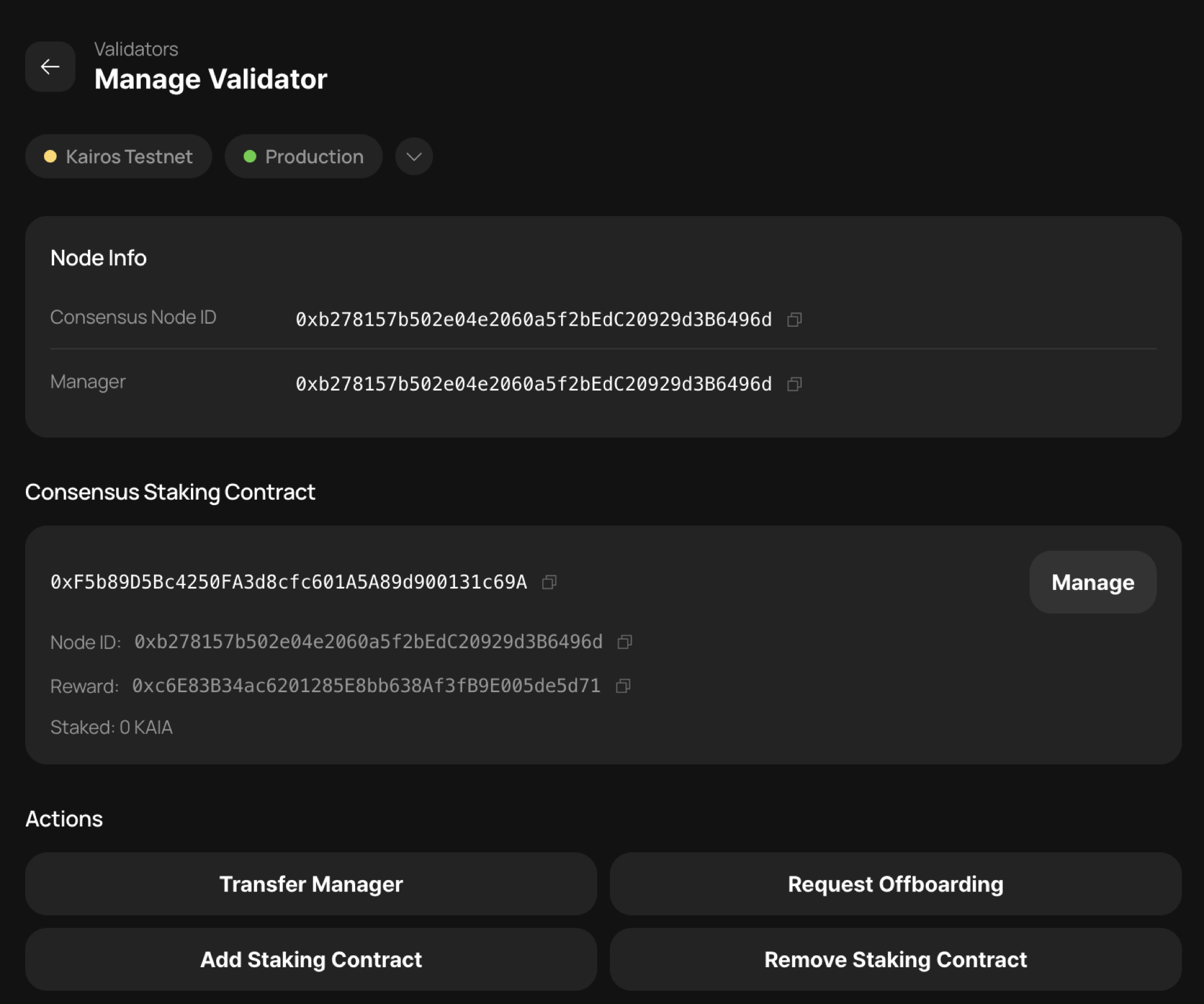
Task: Select the Production environment pill
Action: [x=303, y=156]
